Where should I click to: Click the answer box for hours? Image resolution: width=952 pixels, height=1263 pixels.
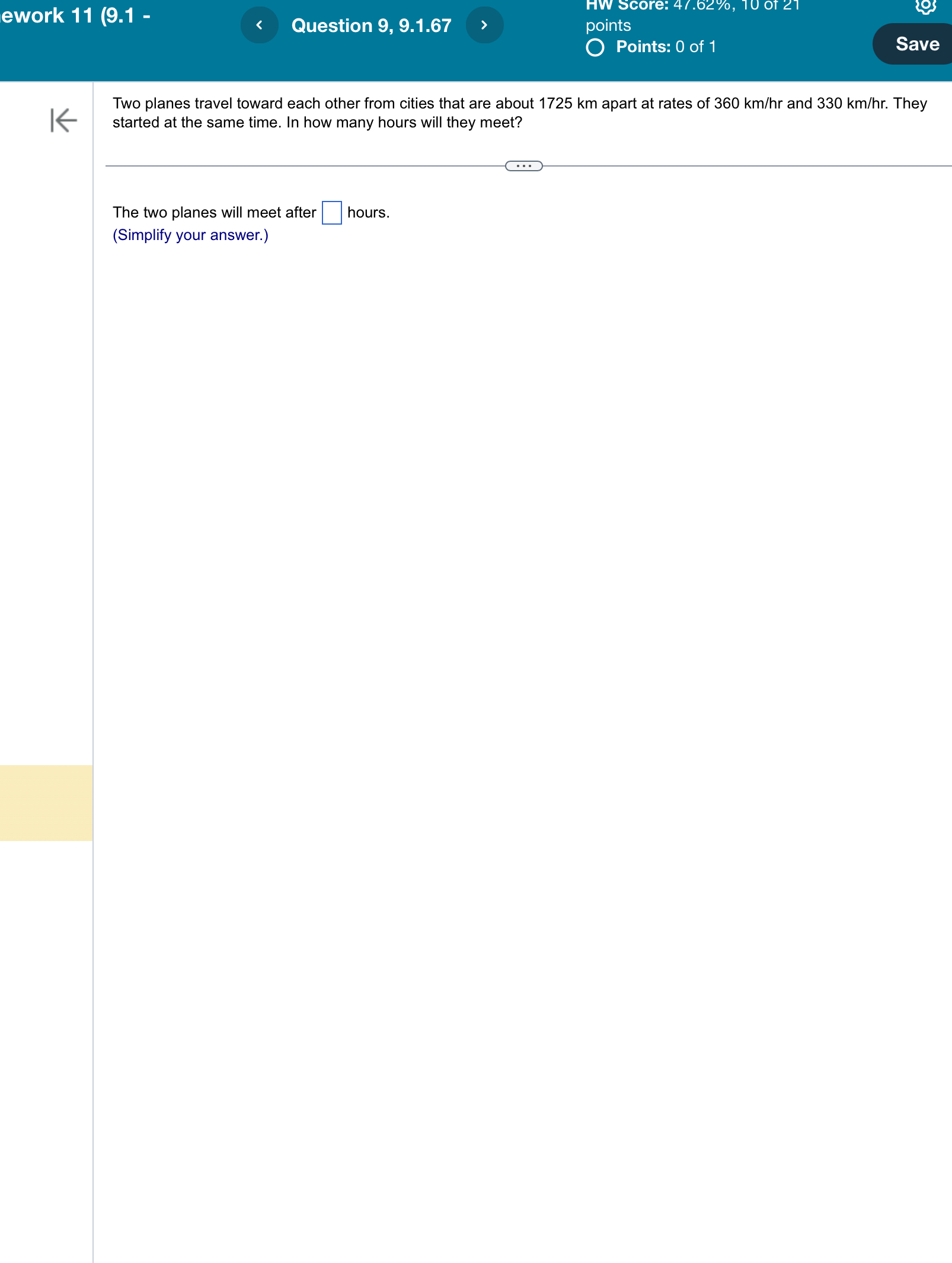click(333, 213)
